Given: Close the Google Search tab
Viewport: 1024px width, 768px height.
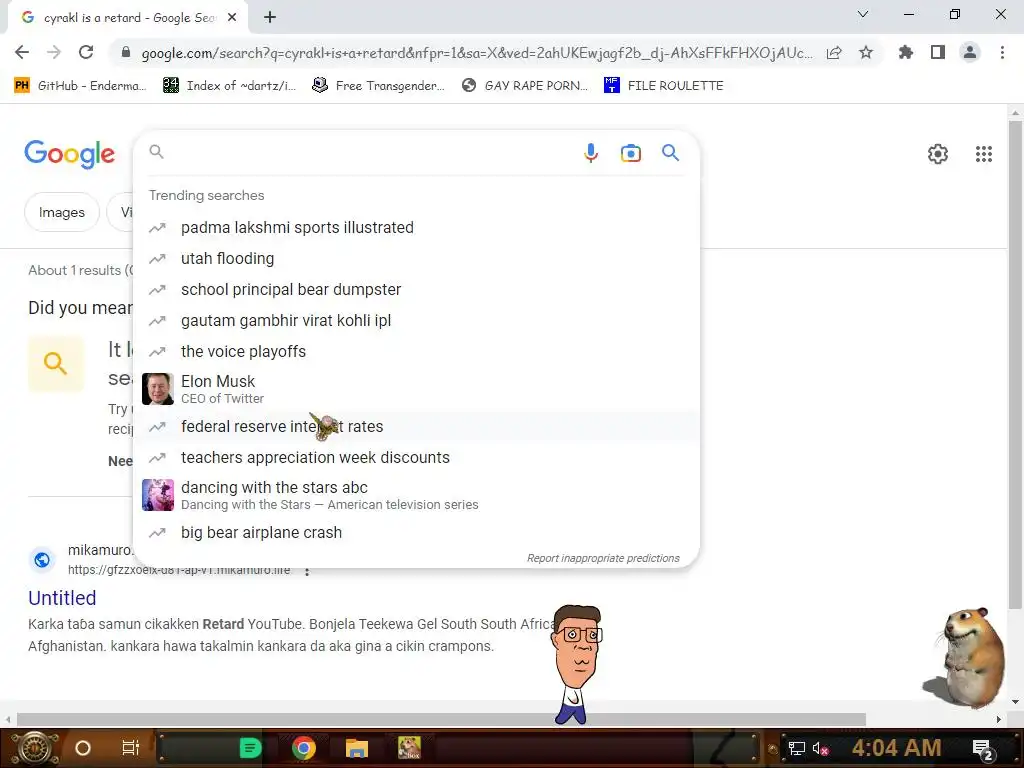Looking at the screenshot, I should (232, 18).
